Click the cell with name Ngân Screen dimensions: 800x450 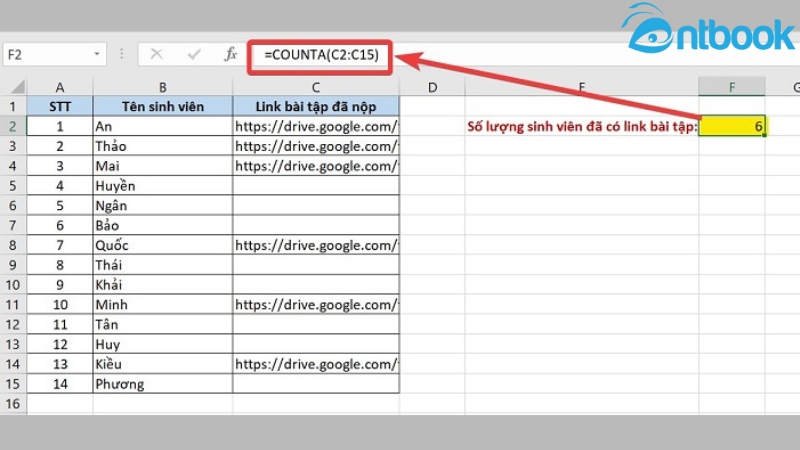tap(163, 206)
